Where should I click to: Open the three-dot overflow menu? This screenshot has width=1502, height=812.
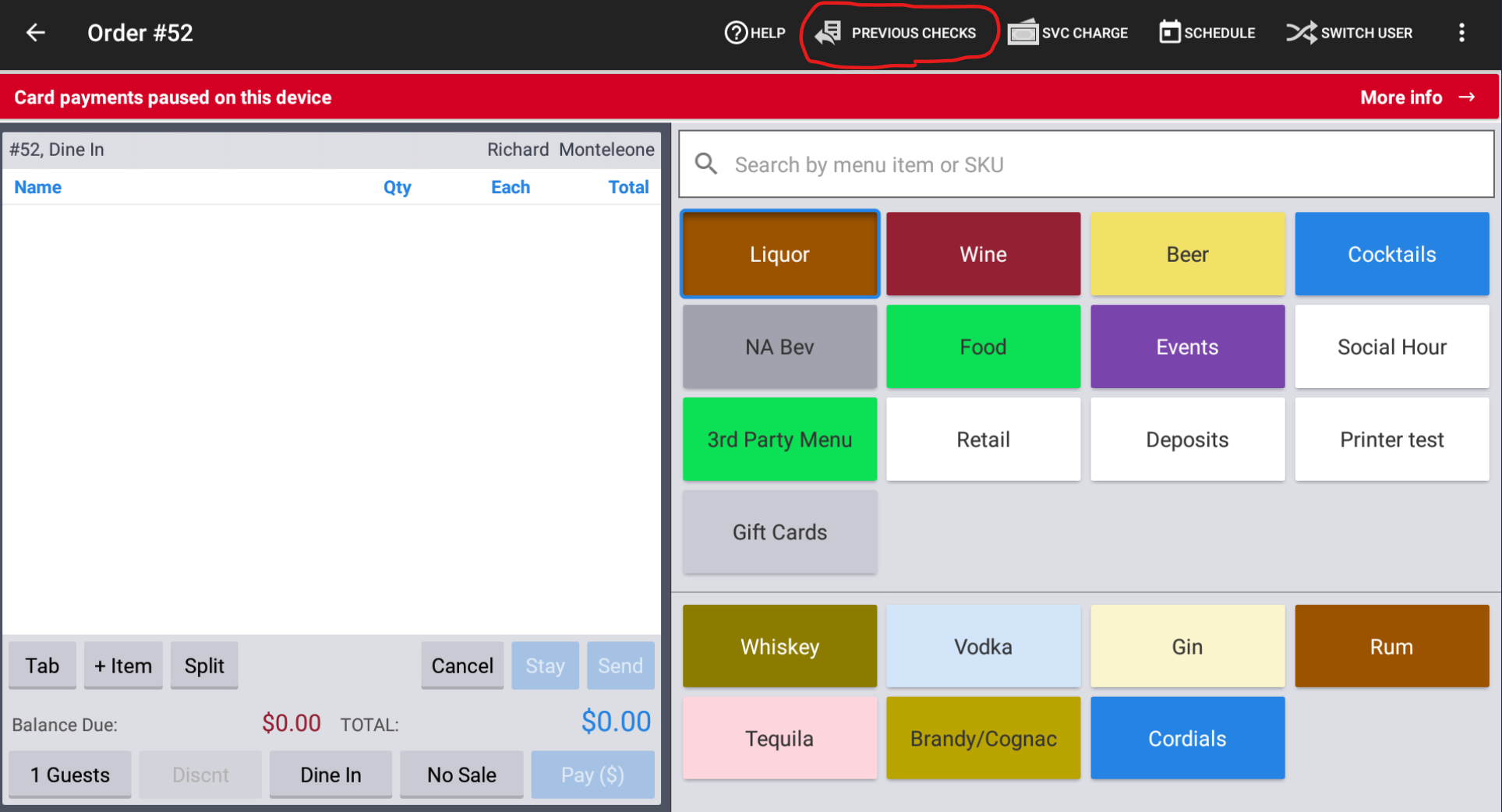pos(1461,33)
